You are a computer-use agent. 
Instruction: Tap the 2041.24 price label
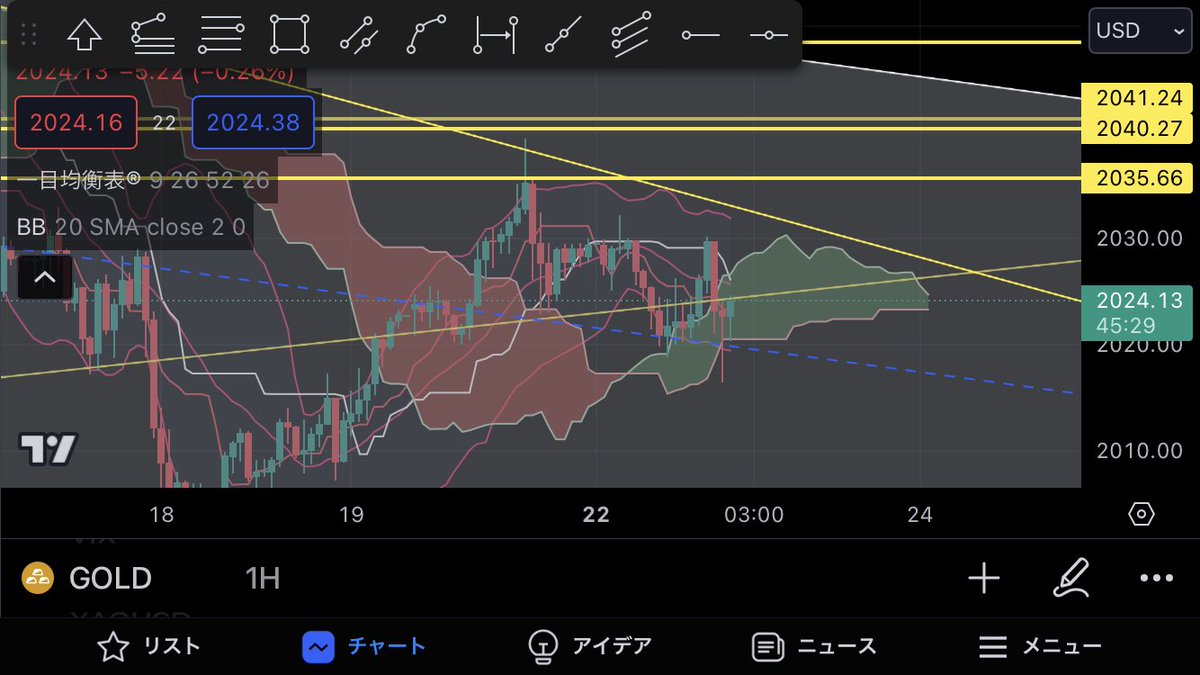(1138, 98)
